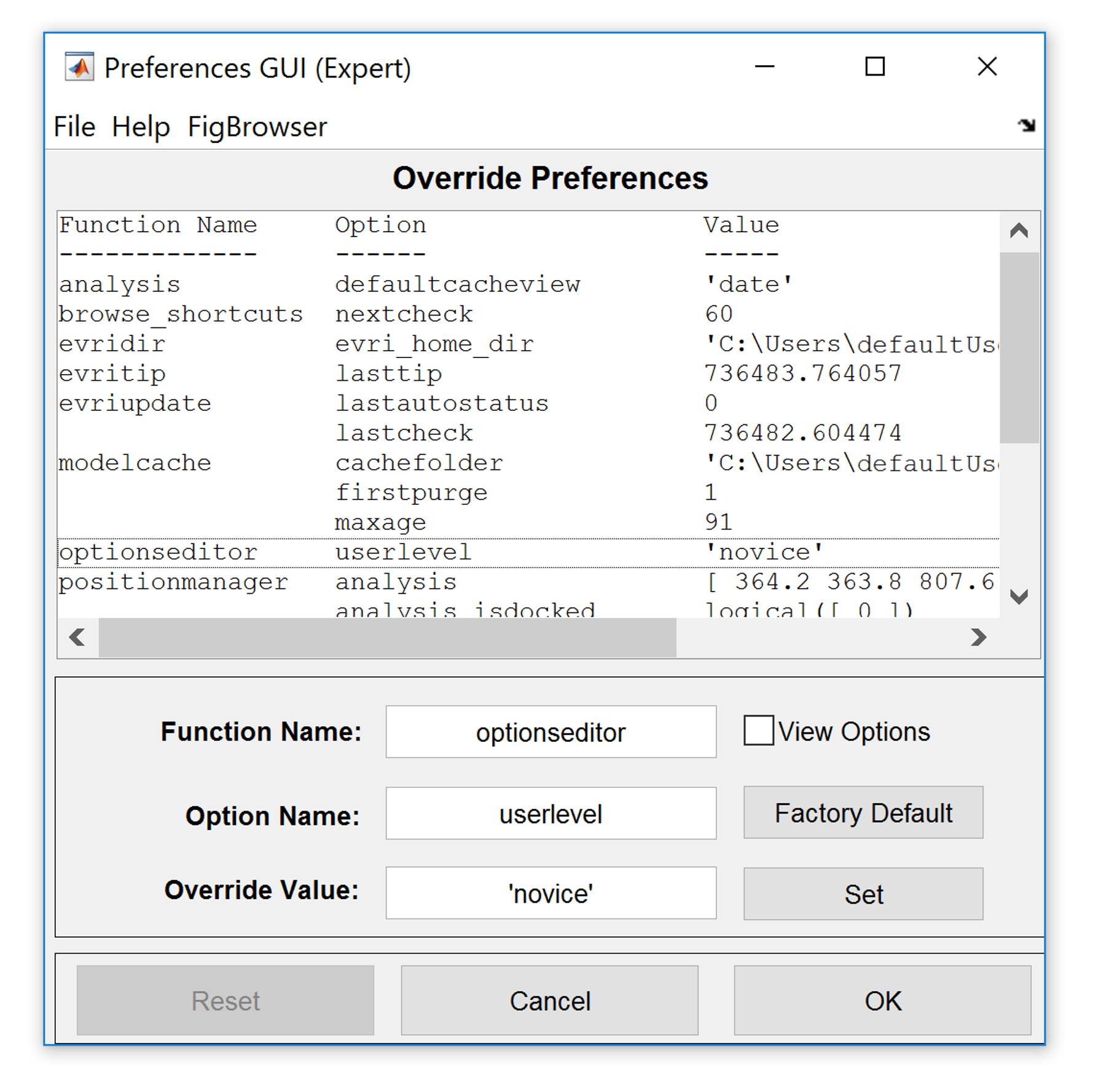Confirm changes with the OK button
The width and height of the screenshot is (1093, 1092).
[882, 1000]
